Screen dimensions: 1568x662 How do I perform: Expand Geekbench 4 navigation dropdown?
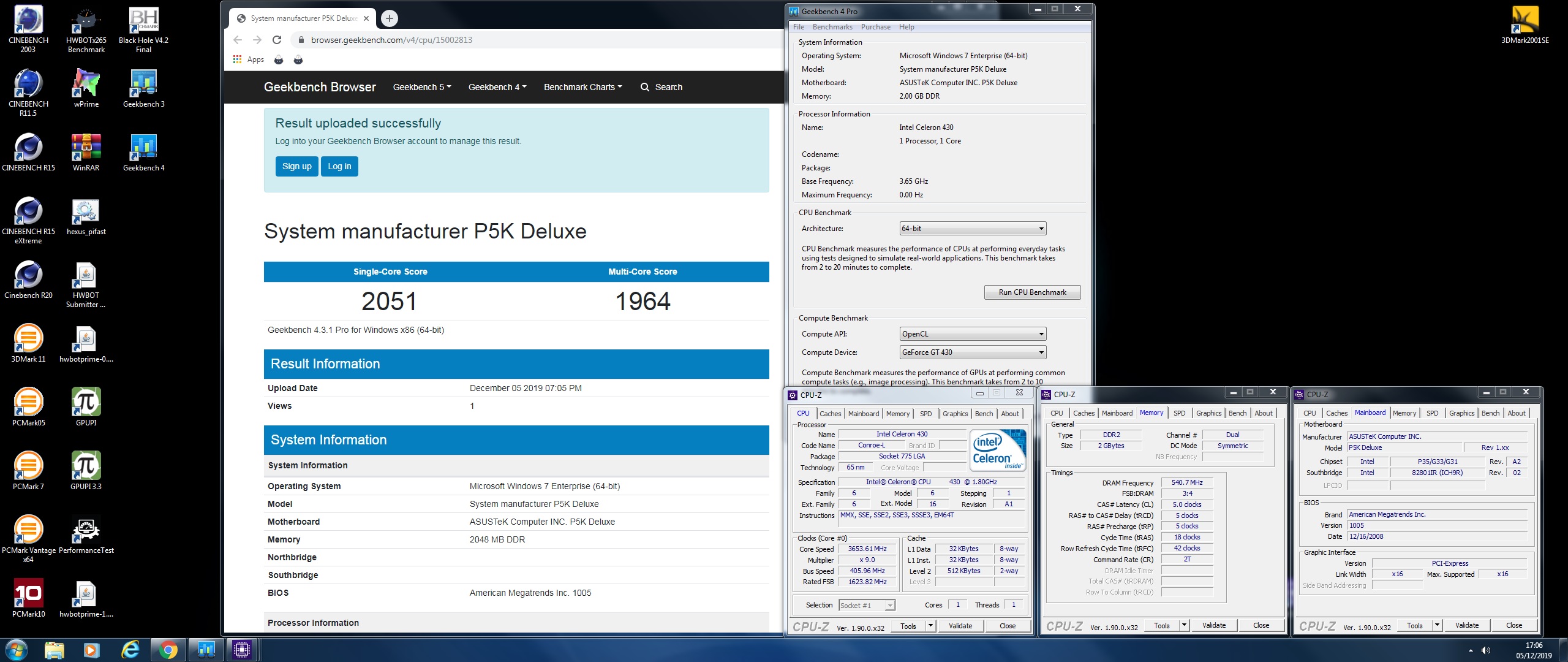click(x=497, y=87)
